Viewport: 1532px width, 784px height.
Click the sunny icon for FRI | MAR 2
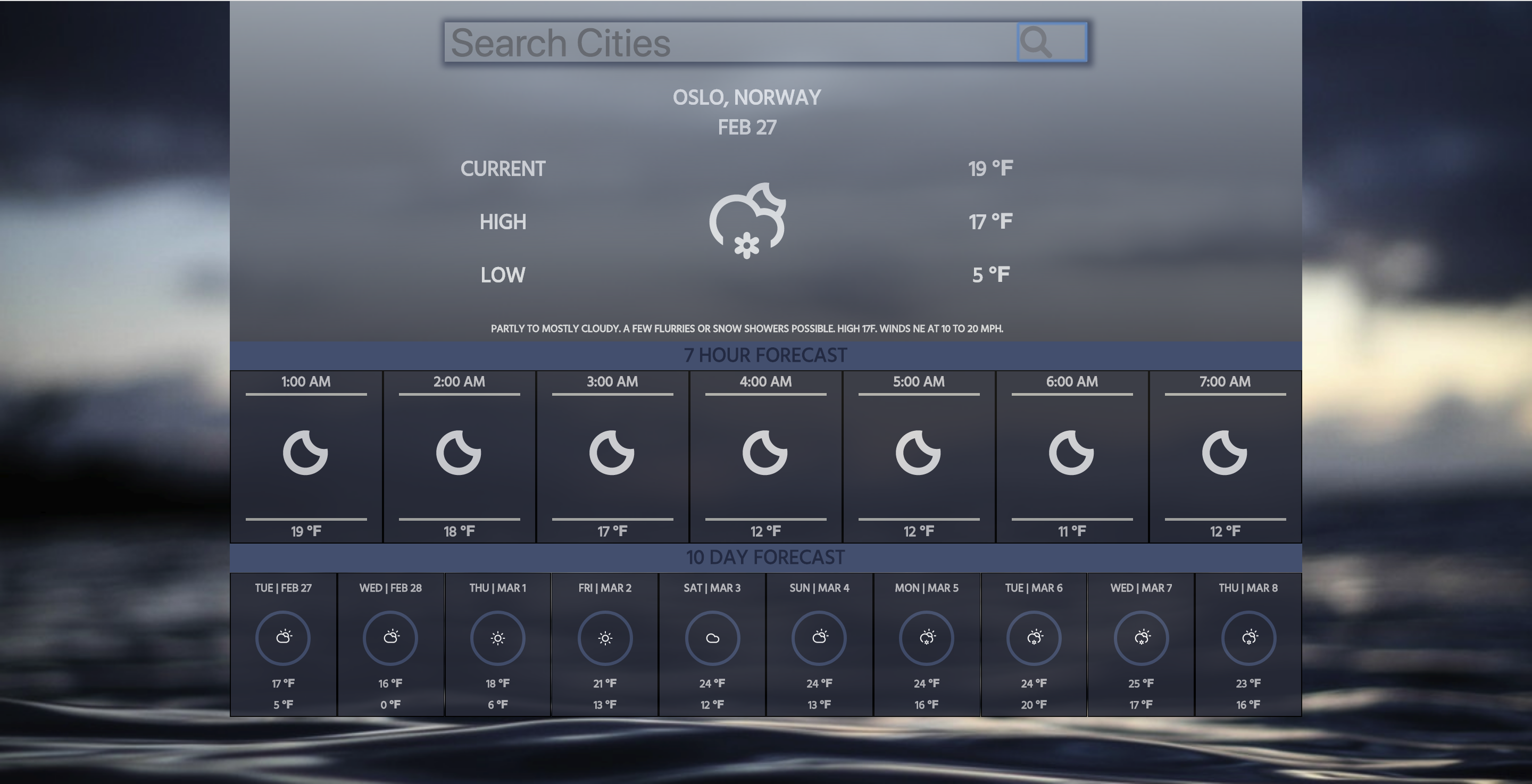tap(605, 638)
